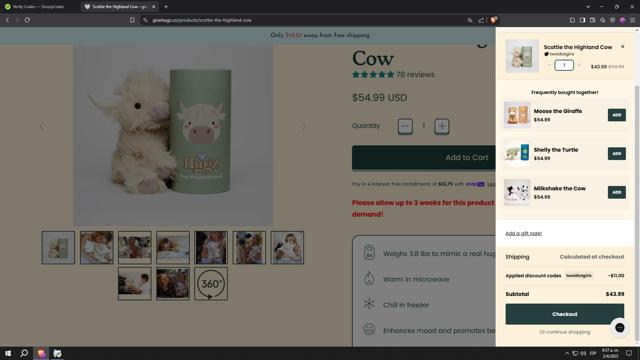Show hidden system tray icons chevron
This screenshot has width=640, height=360.
pos(567,353)
